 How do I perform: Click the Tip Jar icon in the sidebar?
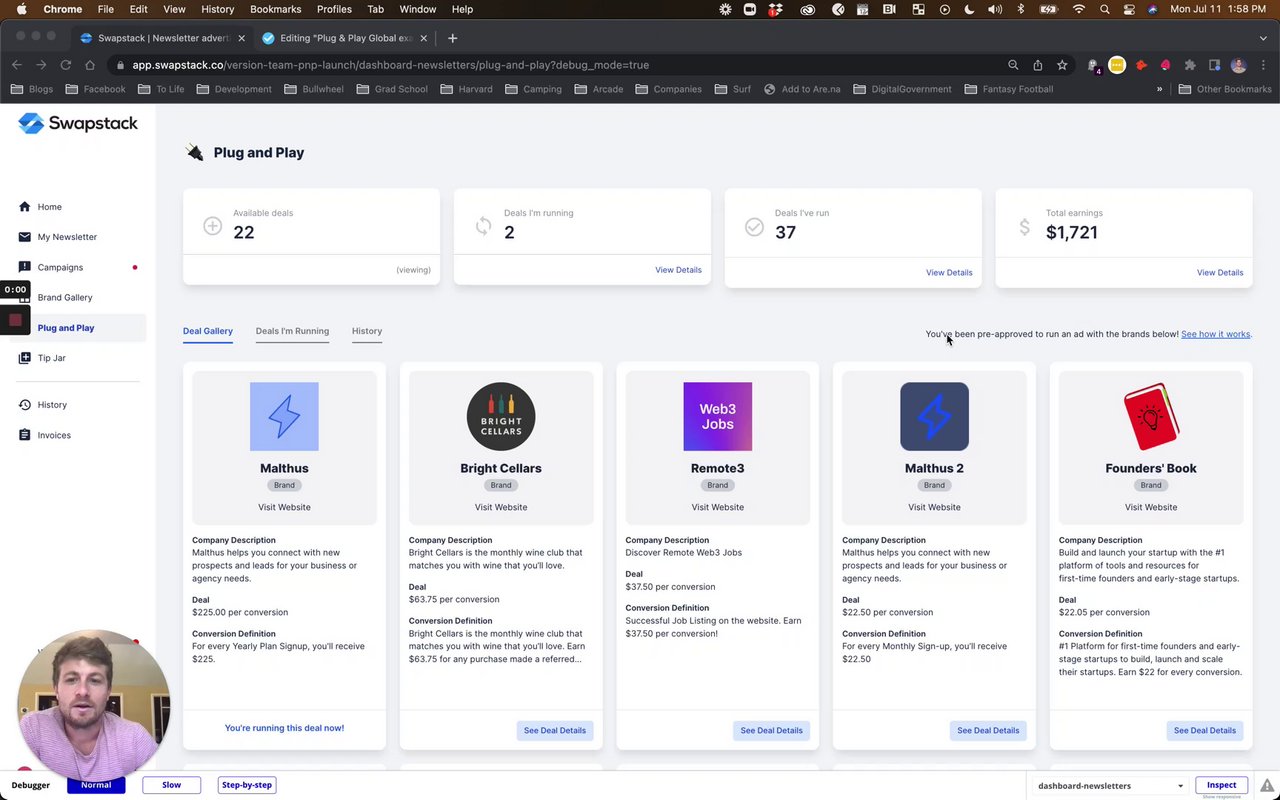click(x=25, y=358)
